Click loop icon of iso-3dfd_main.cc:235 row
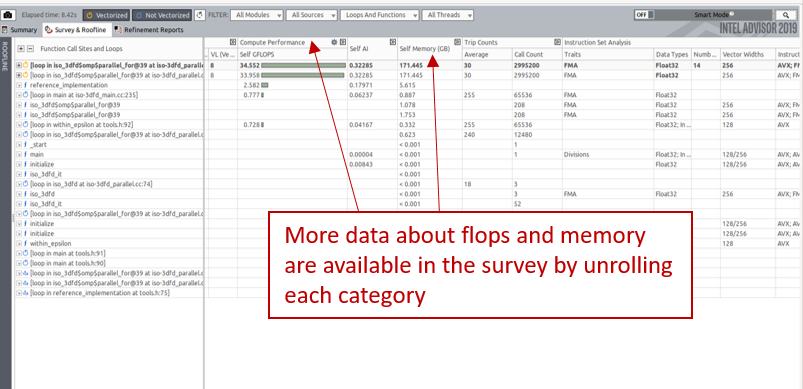The width and height of the screenshot is (803, 389). pyautogui.click(x=26, y=95)
